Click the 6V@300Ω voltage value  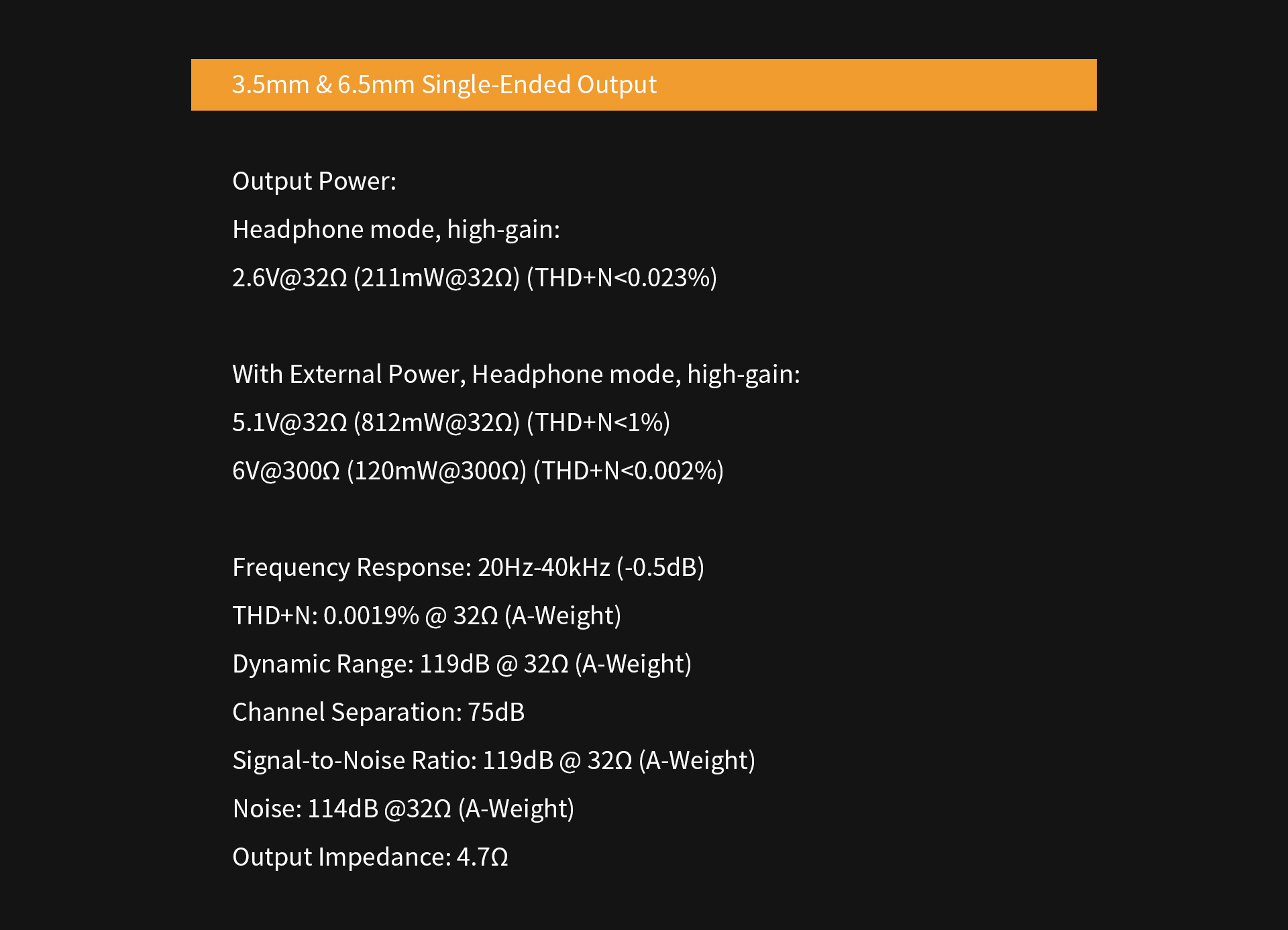point(286,471)
